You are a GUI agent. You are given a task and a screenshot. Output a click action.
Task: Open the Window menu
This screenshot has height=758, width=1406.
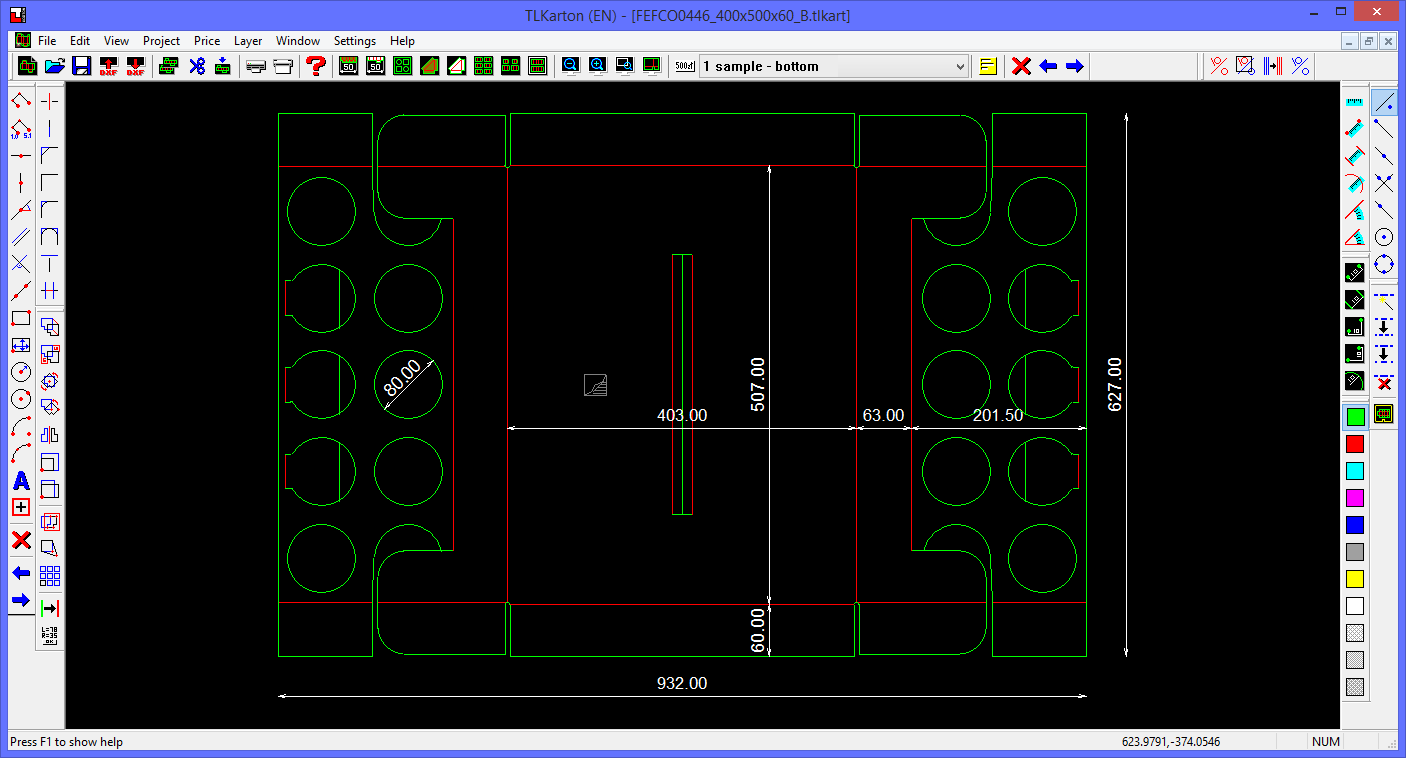click(298, 41)
